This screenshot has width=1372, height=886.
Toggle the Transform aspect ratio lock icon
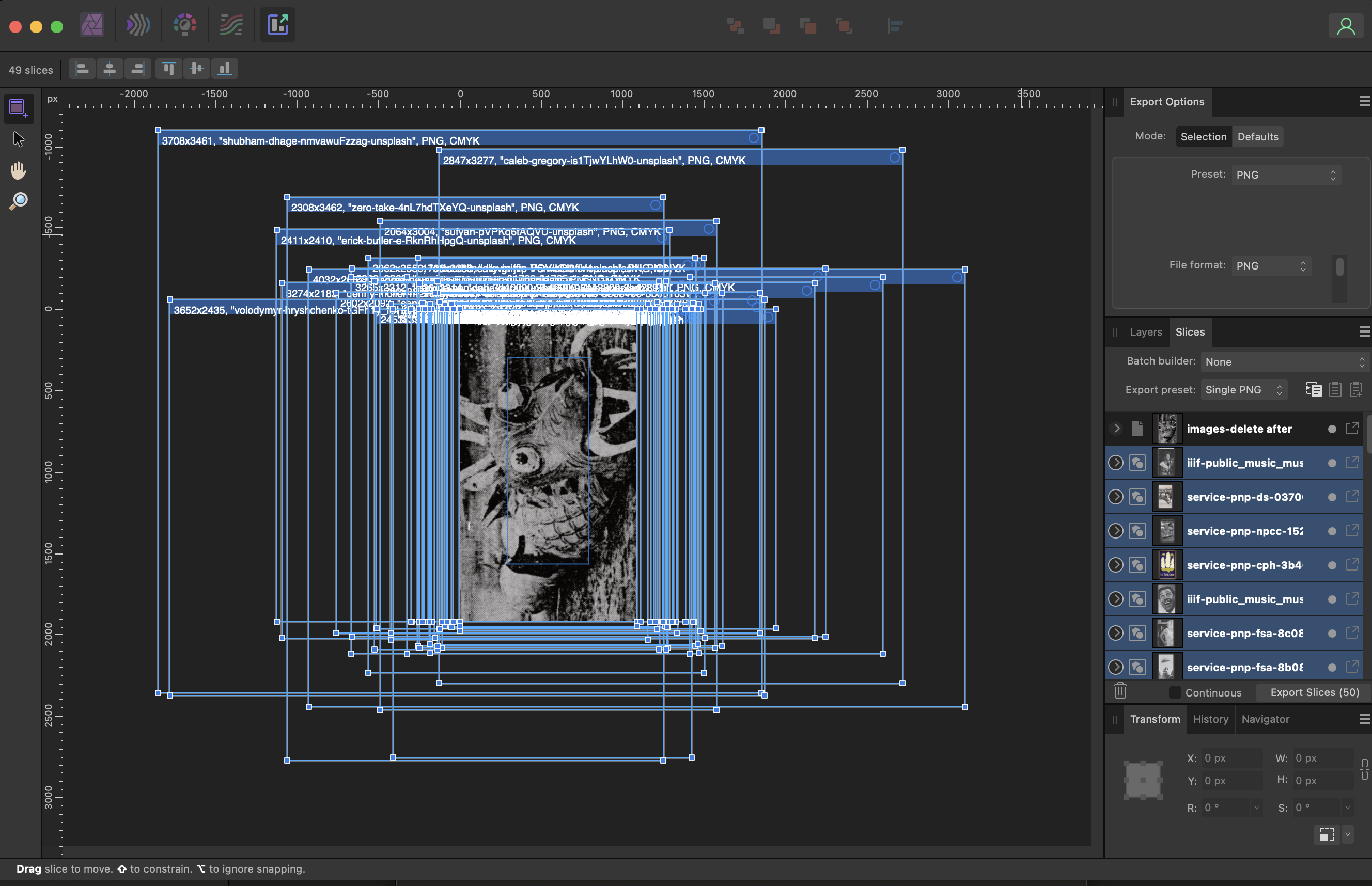pos(1364,769)
